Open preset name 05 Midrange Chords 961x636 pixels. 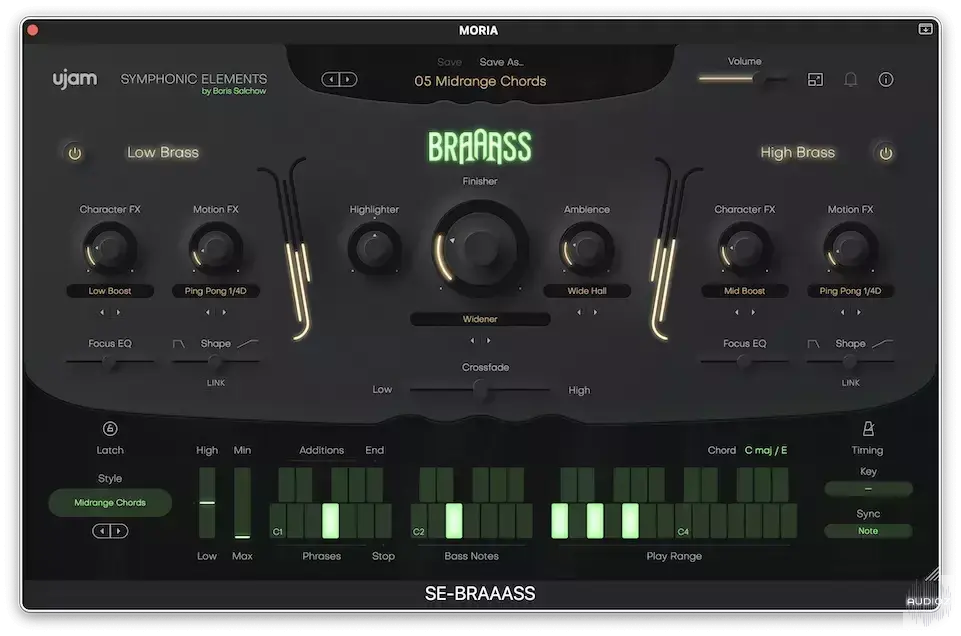[480, 81]
